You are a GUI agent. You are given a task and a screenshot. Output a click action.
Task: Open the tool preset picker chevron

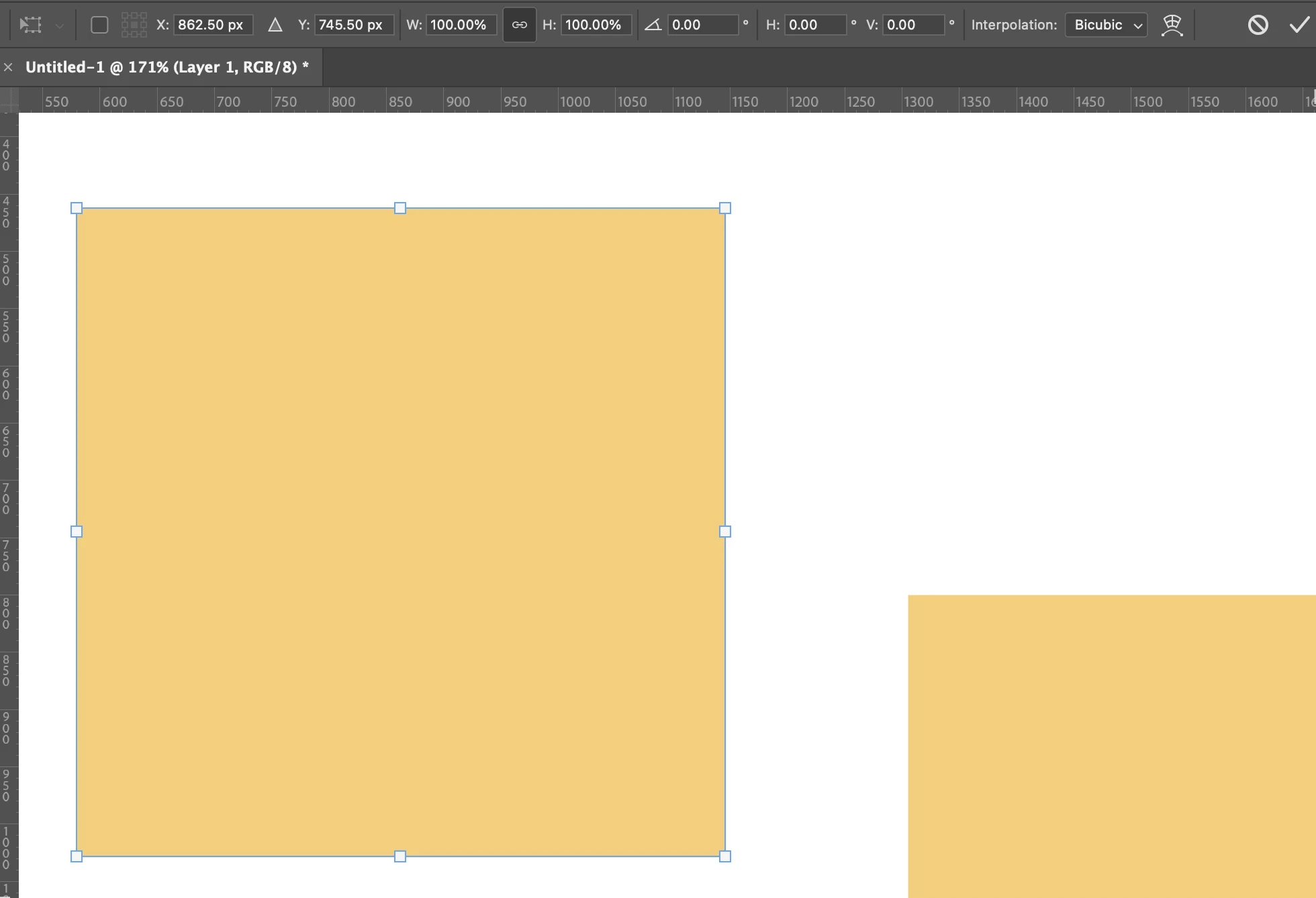60,26
